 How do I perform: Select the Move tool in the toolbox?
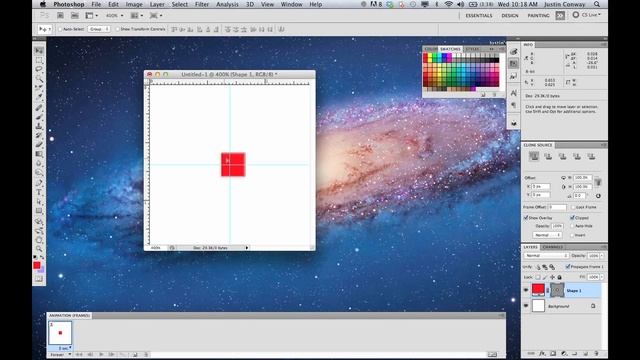point(39,50)
